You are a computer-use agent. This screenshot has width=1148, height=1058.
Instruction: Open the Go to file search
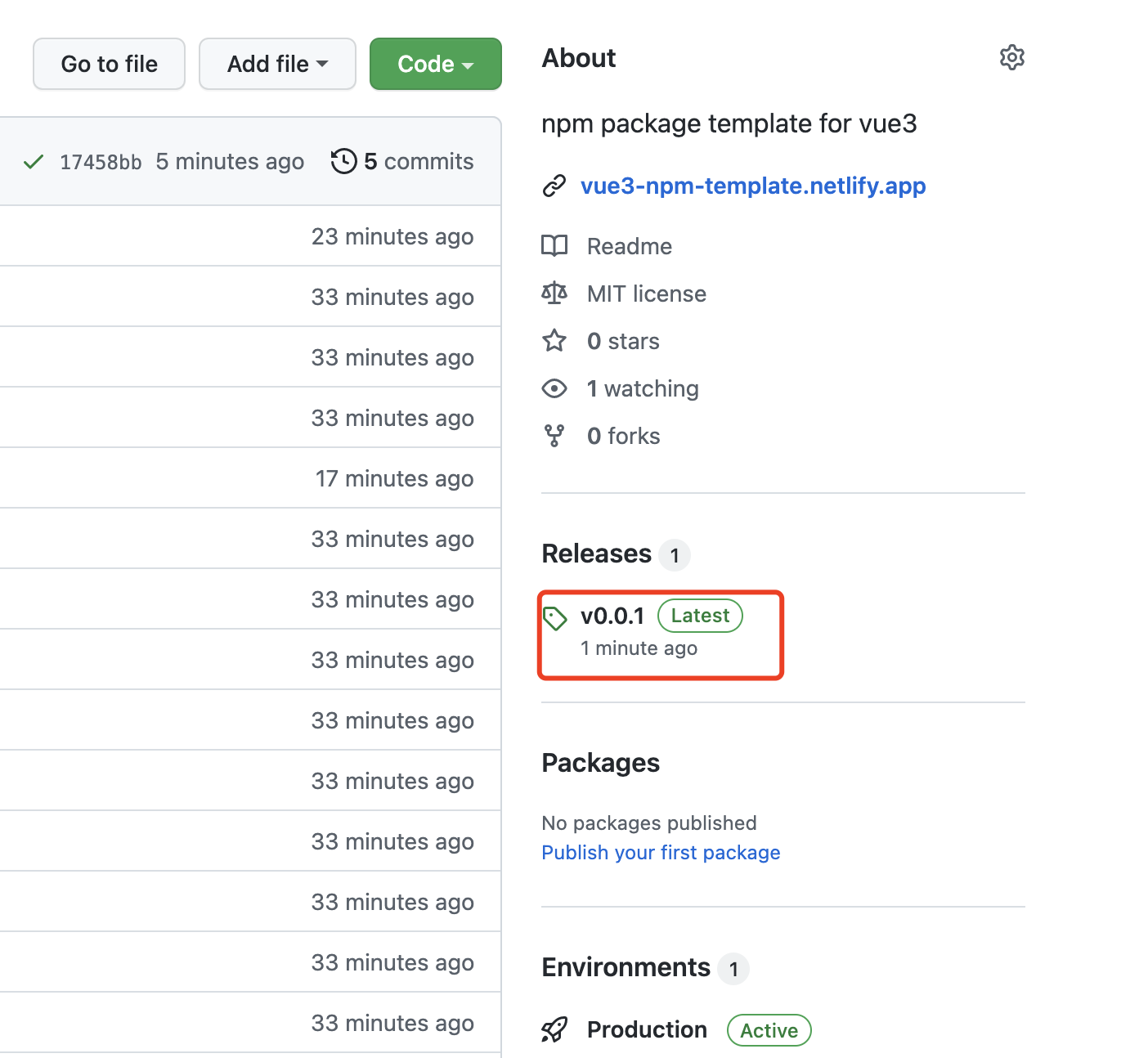[109, 64]
